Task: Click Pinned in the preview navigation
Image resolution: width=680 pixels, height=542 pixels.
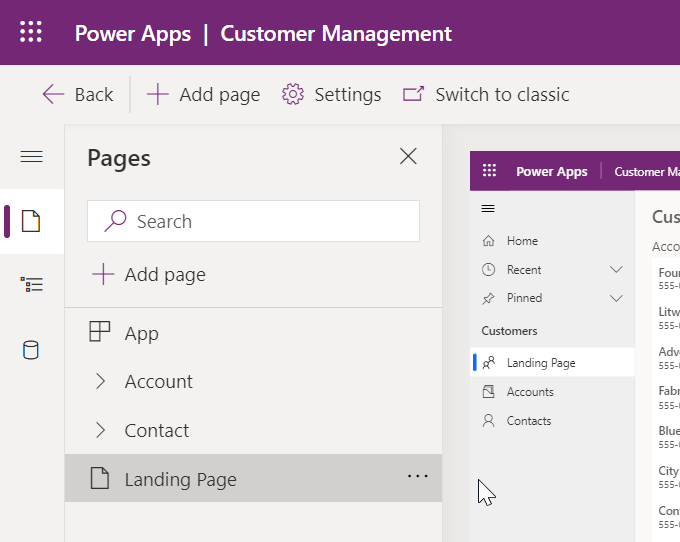Action: [552, 298]
